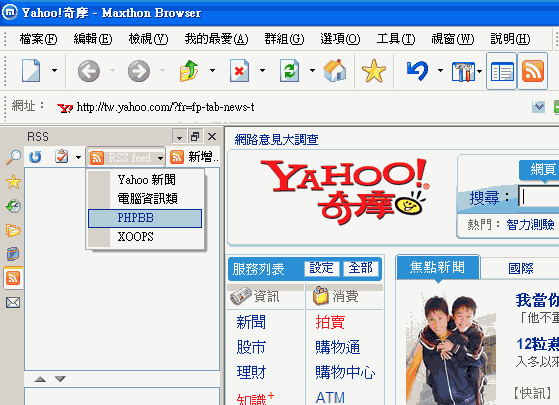
Task: Click the New page toolbar icon
Action: pos(31,71)
